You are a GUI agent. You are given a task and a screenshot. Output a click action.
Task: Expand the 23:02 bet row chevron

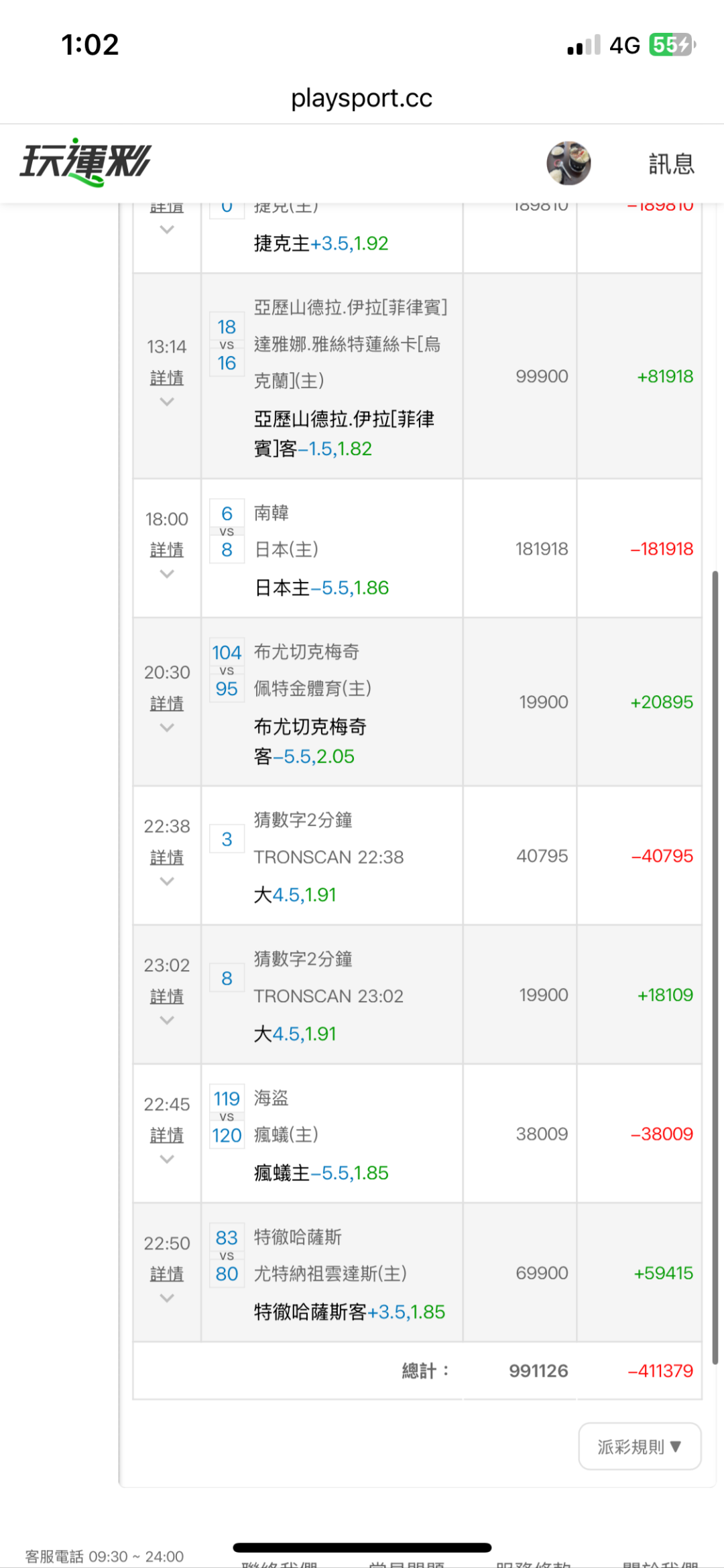click(x=167, y=1020)
